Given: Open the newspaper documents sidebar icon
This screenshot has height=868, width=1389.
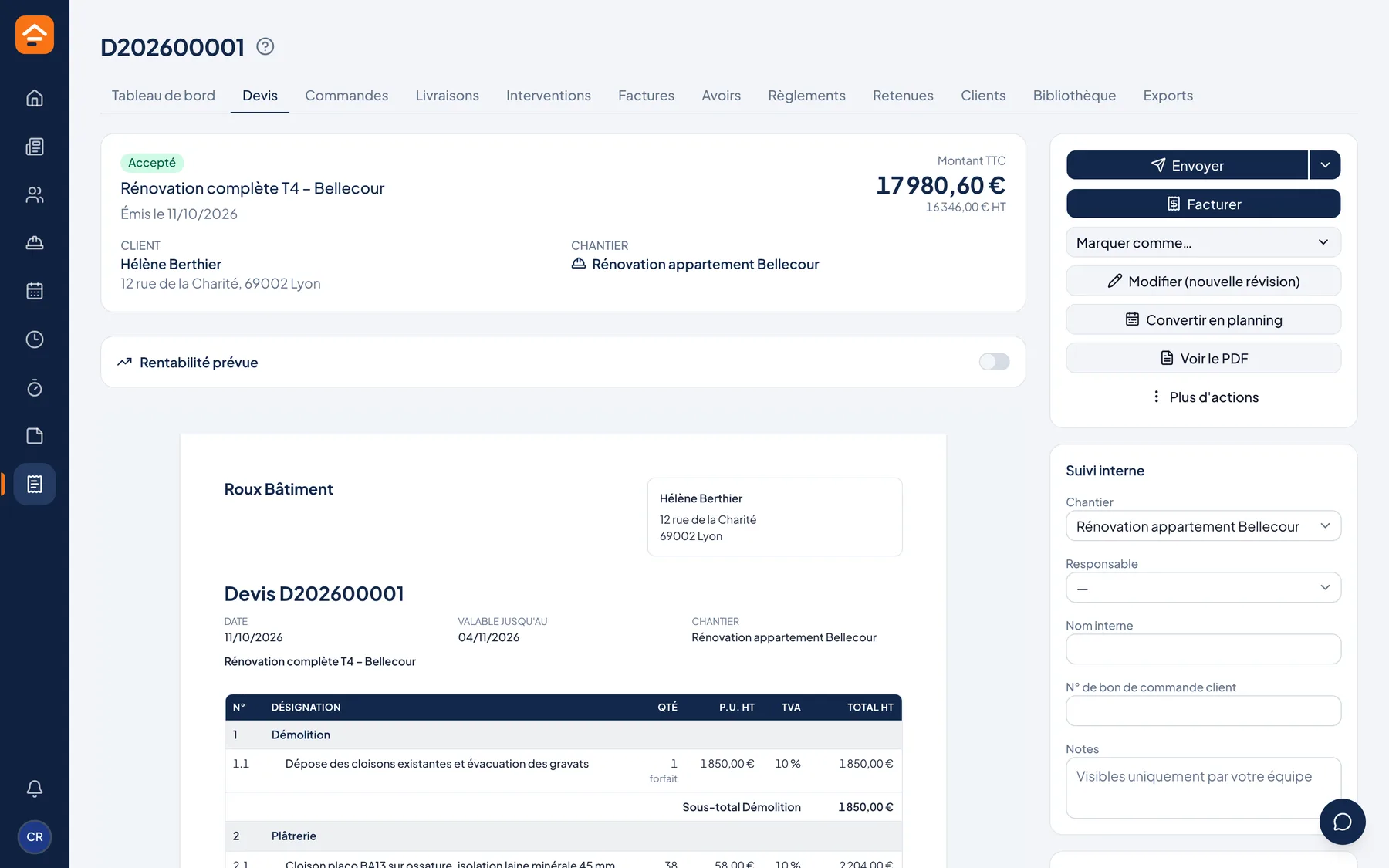Looking at the screenshot, I should pyautogui.click(x=35, y=147).
